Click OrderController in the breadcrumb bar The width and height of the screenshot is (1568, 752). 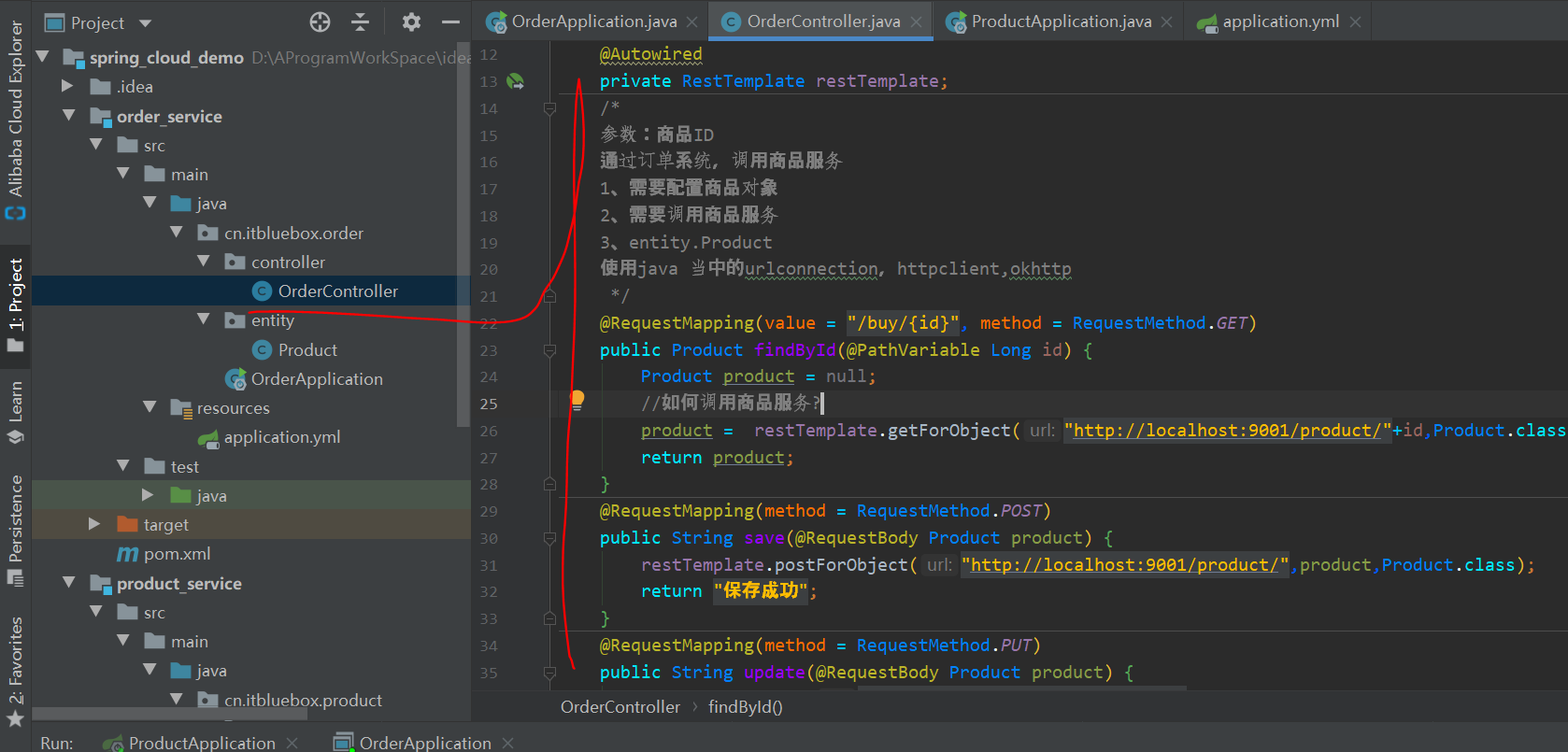(x=620, y=707)
